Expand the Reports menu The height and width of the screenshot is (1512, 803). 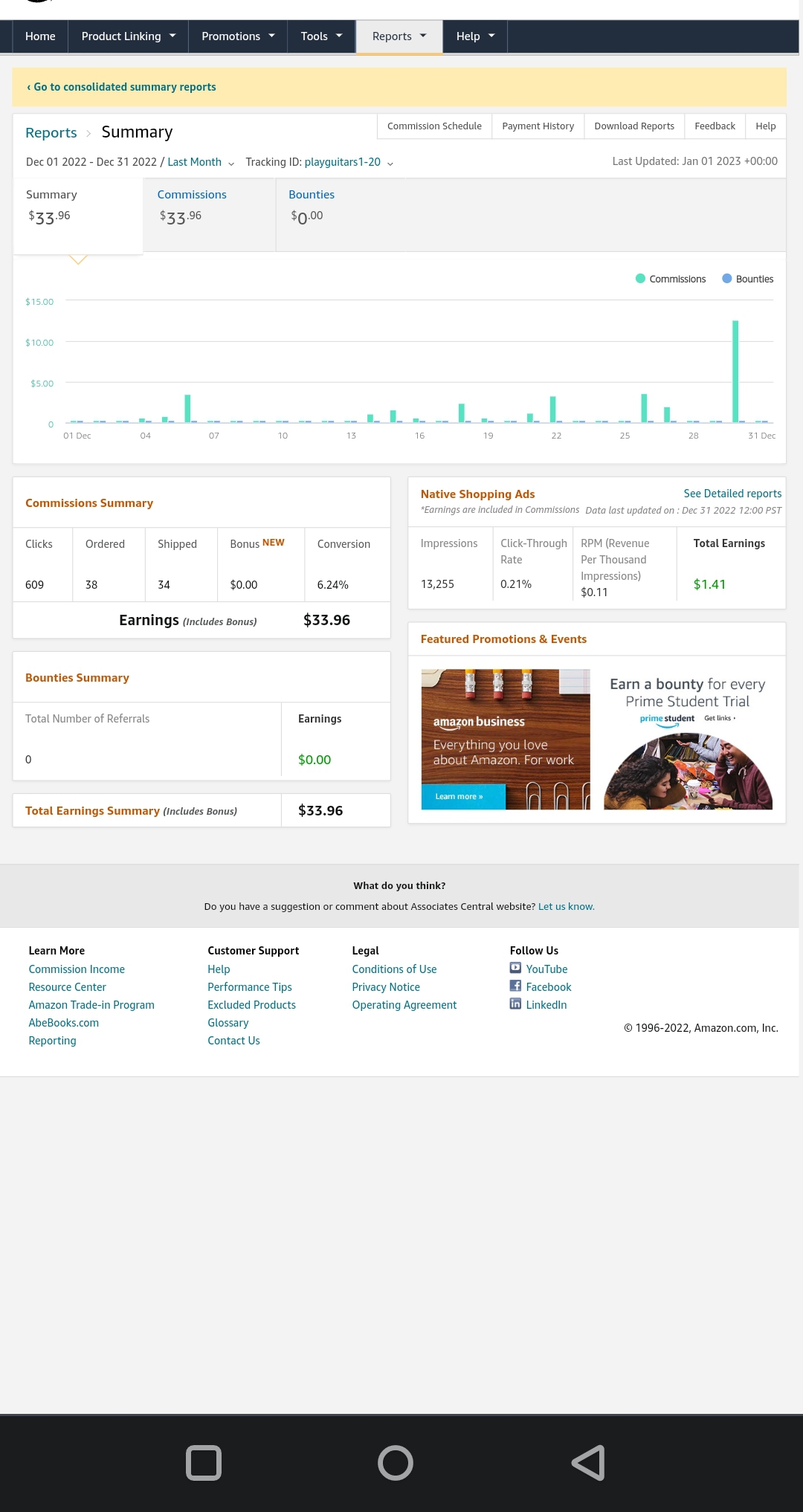[399, 36]
